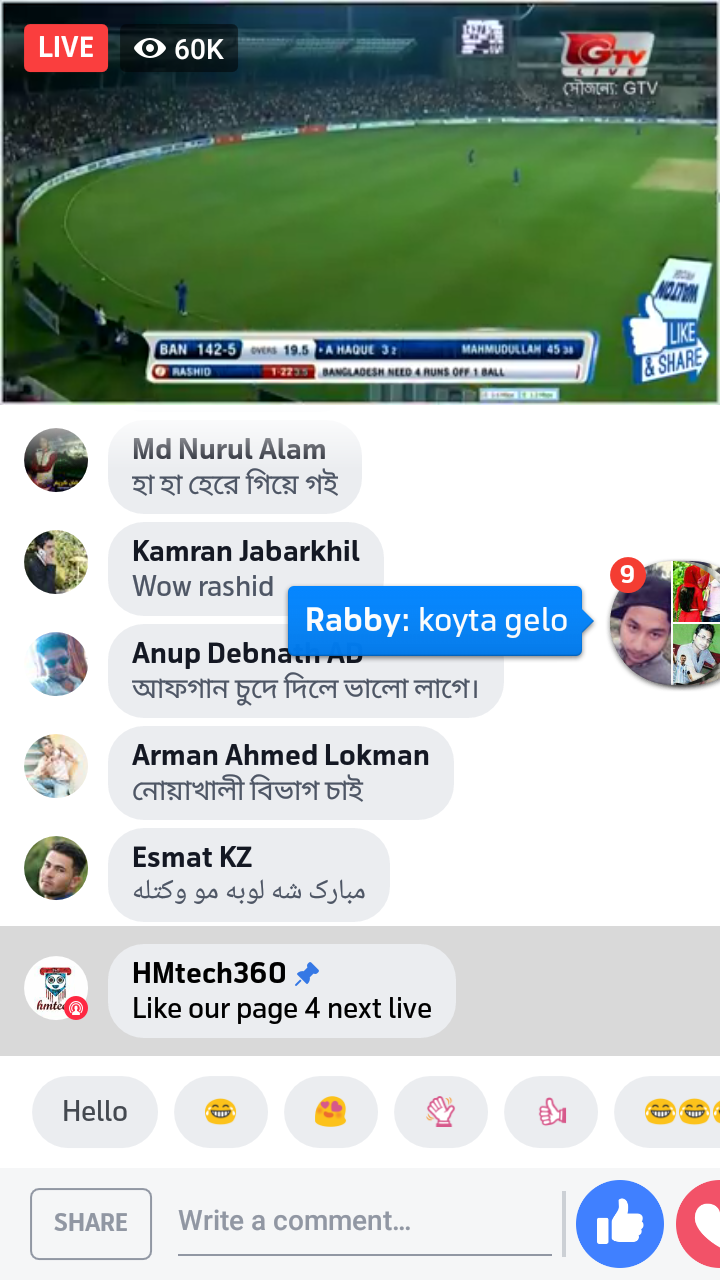Tap Esmat KZ's comment

coord(249,875)
